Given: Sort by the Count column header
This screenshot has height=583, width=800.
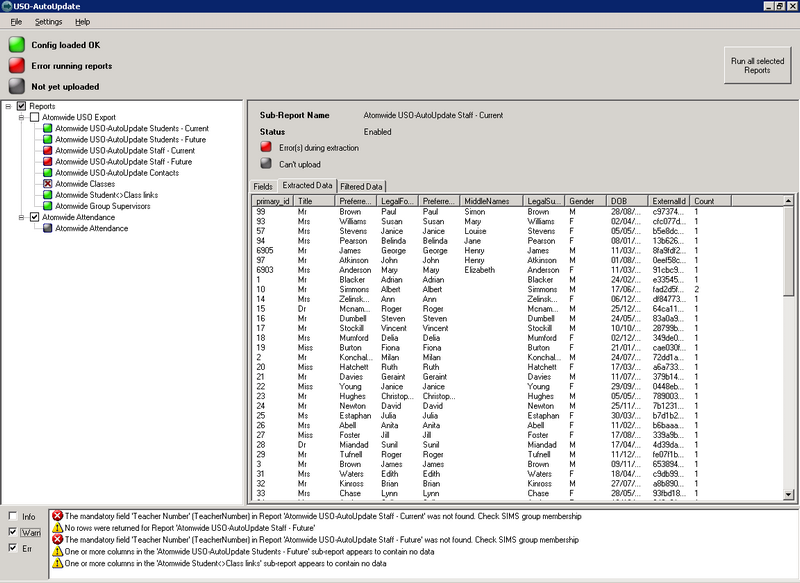Looking at the screenshot, I should 711,201.
